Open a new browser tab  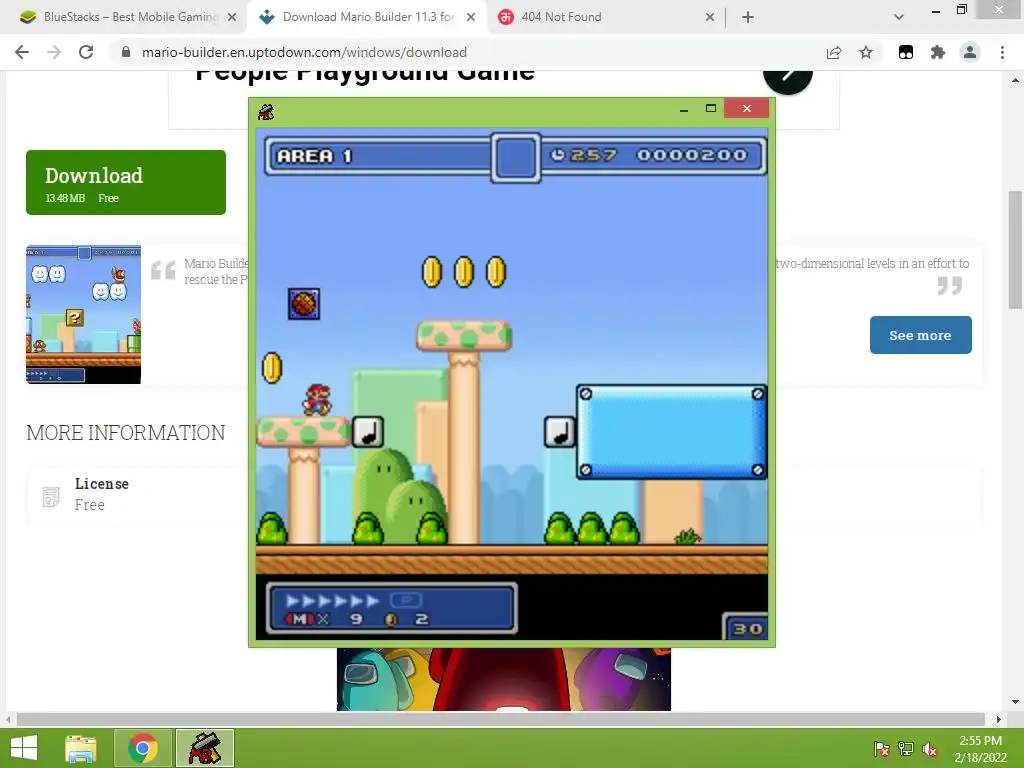tap(748, 17)
